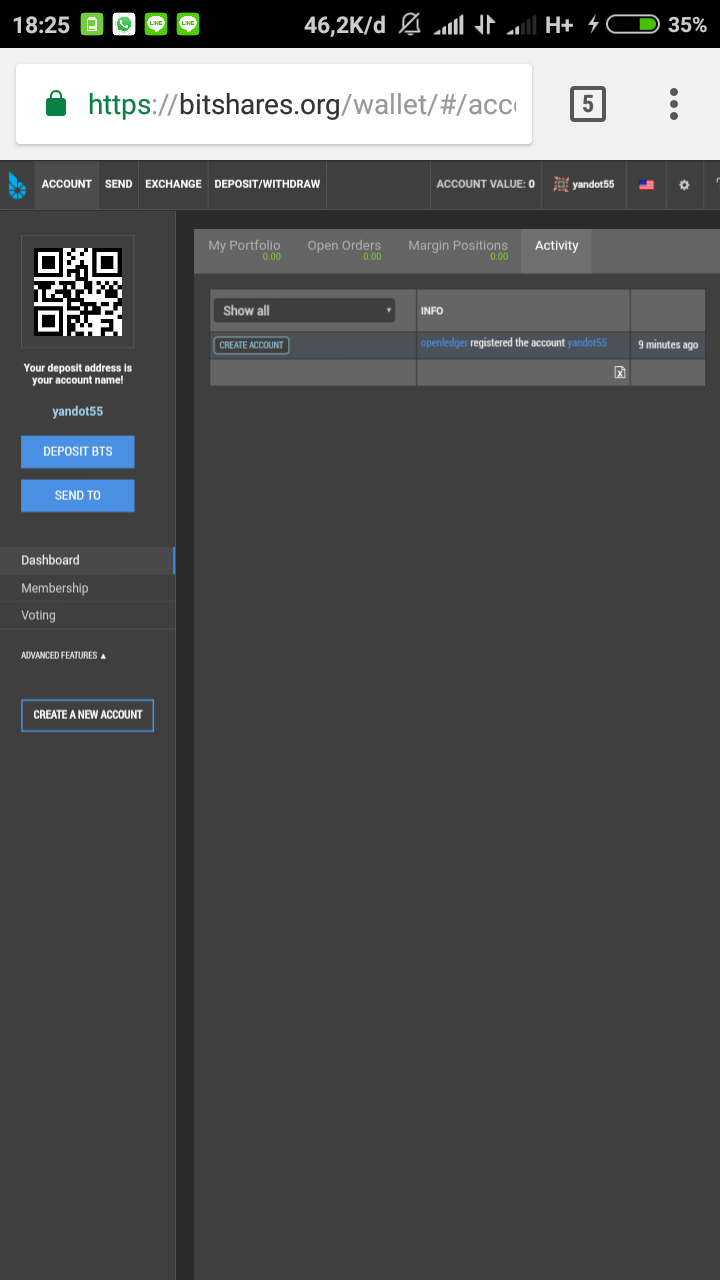The image size is (720, 1280).
Task: Click the ACCOUNT VALUE: 0 indicator
Action: pos(485,184)
